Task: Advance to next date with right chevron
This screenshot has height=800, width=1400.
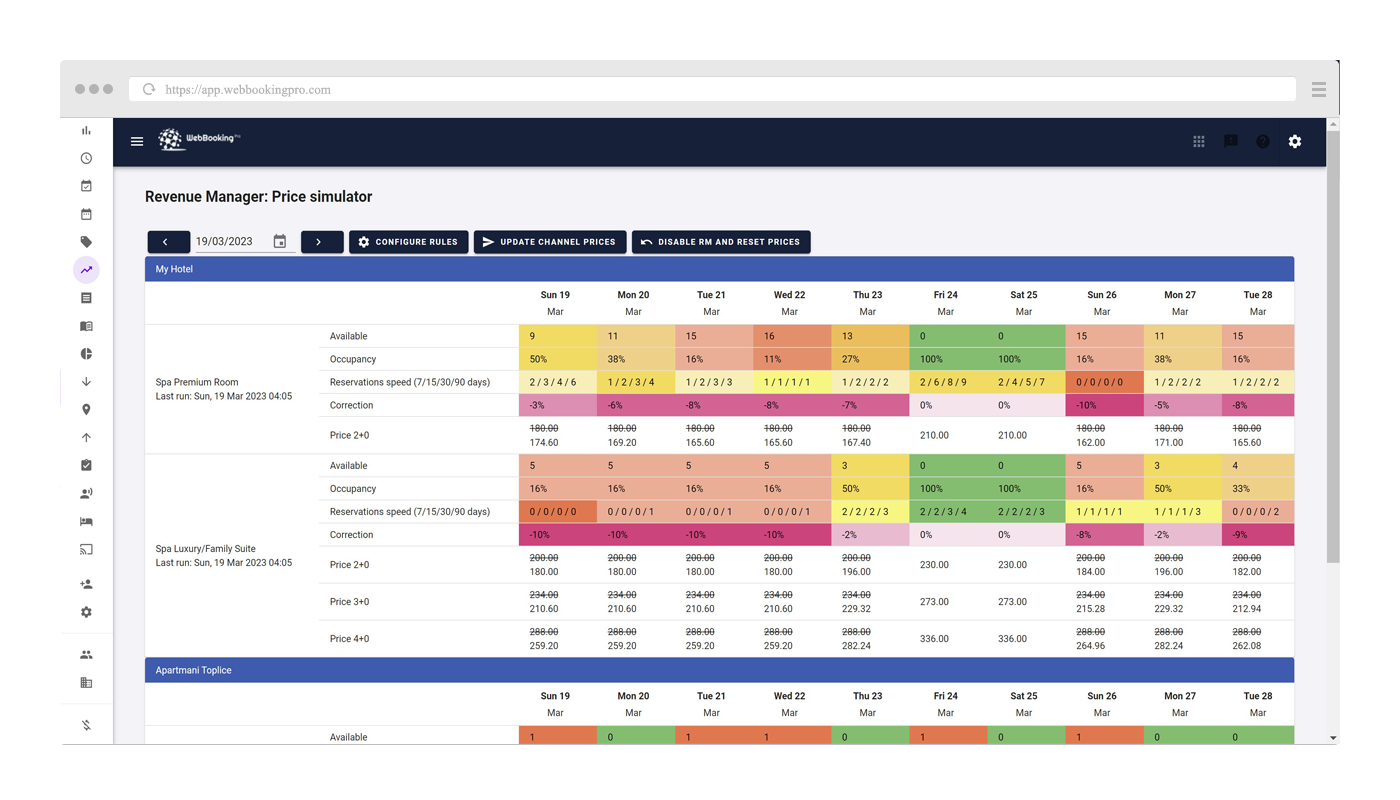Action: [322, 242]
